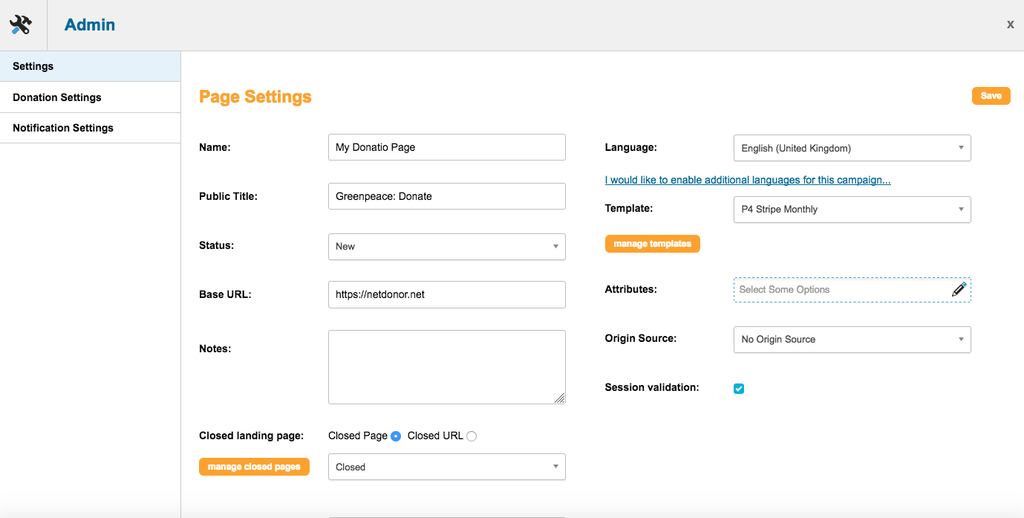Click the manage closed pages button
The width and height of the screenshot is (1024, 518).
pyautogui.click(x=254, y=467)
